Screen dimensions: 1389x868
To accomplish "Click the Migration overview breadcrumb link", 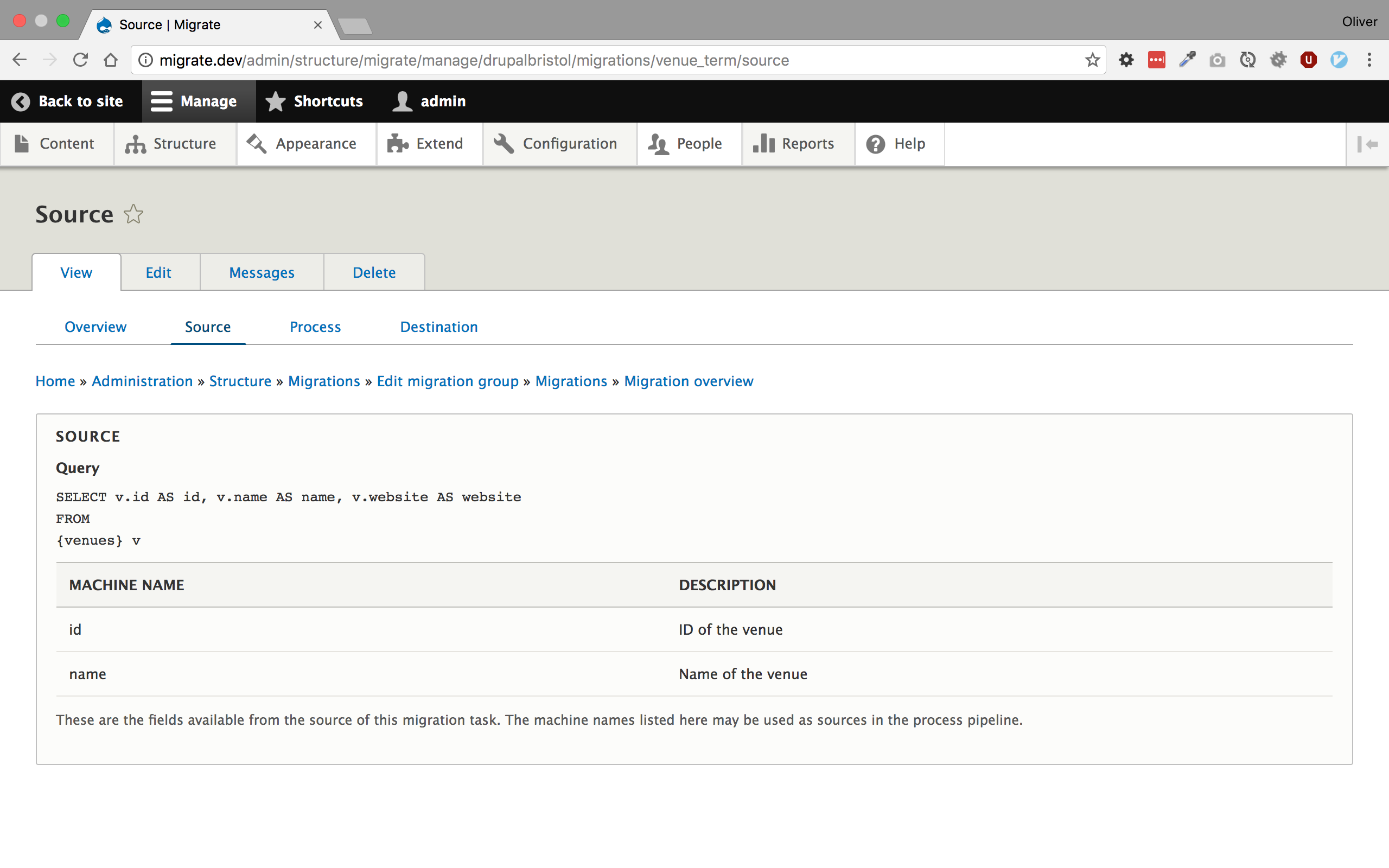I will (x=688, y=381).
